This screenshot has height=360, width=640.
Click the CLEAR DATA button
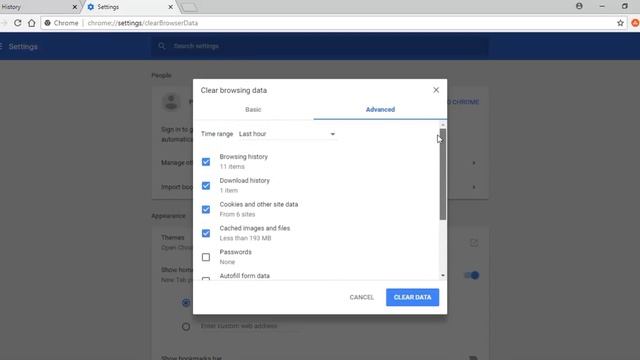(x=412, y=297)
